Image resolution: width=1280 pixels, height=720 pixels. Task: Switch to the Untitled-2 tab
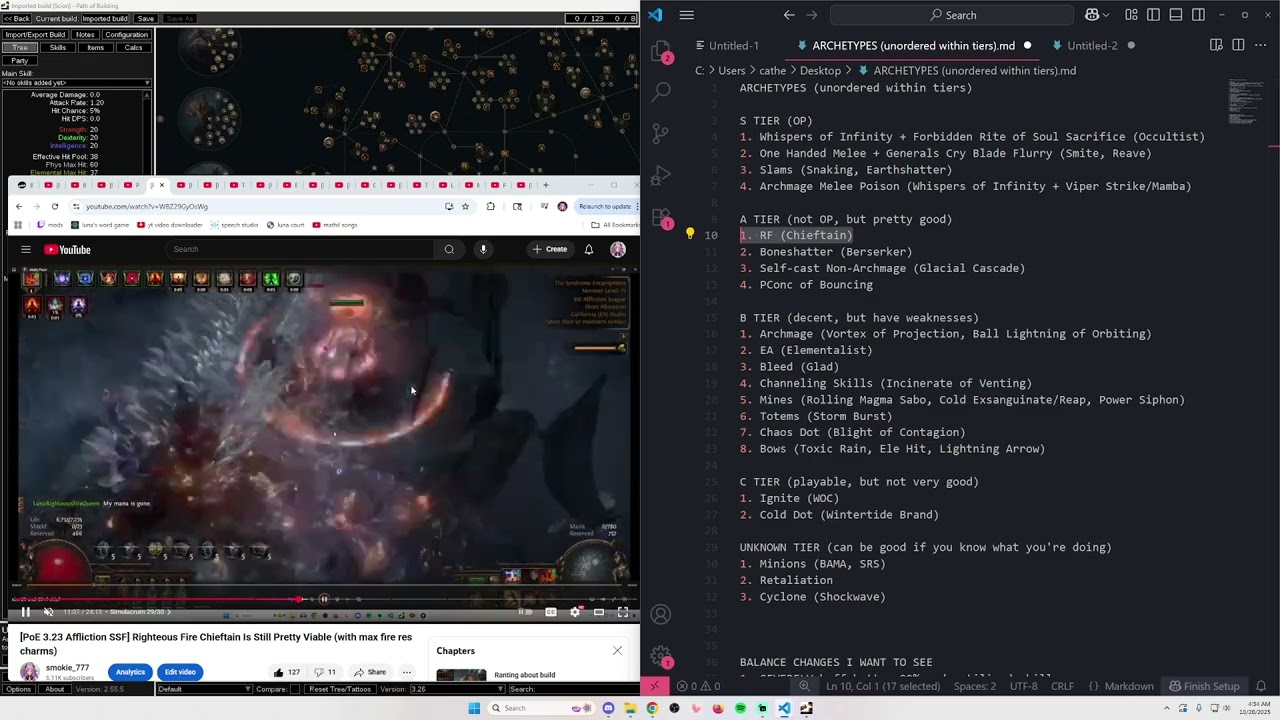1092,45
